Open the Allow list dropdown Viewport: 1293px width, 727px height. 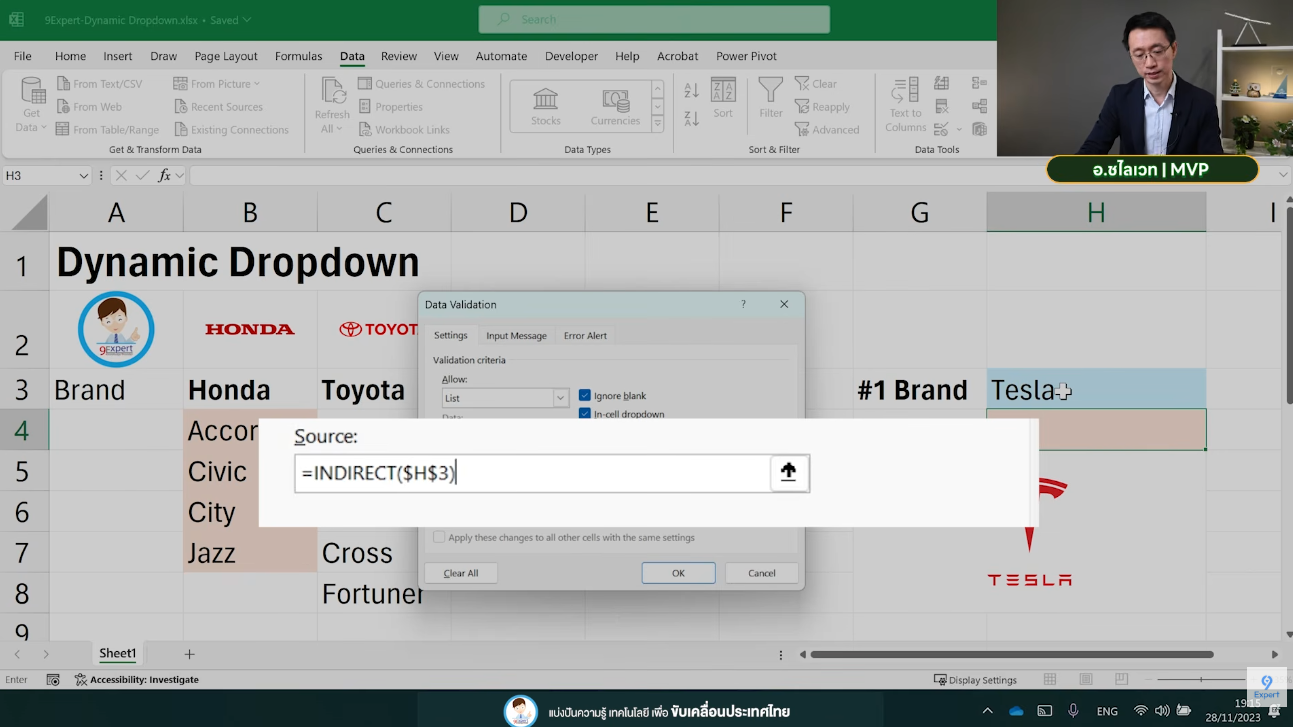tap(560, 398)
